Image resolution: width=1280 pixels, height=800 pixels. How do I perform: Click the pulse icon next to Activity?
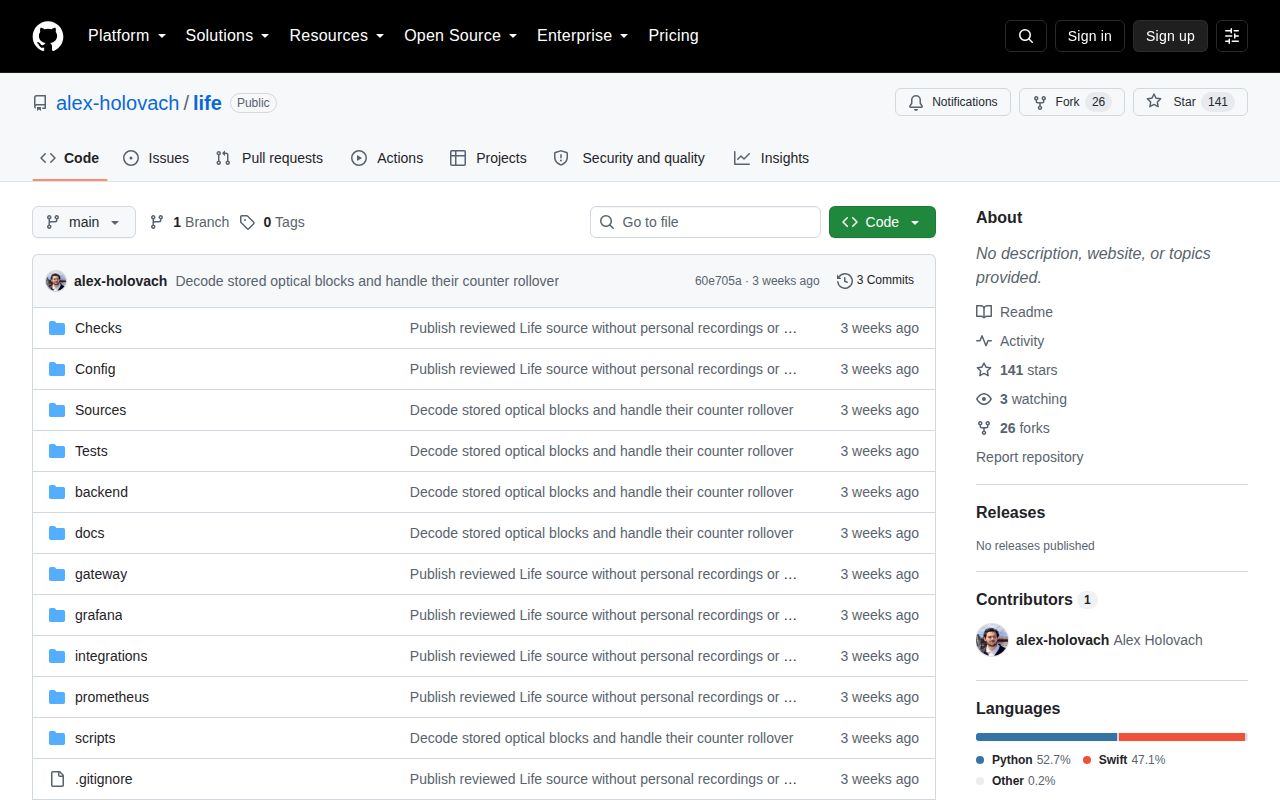(984, 341)
